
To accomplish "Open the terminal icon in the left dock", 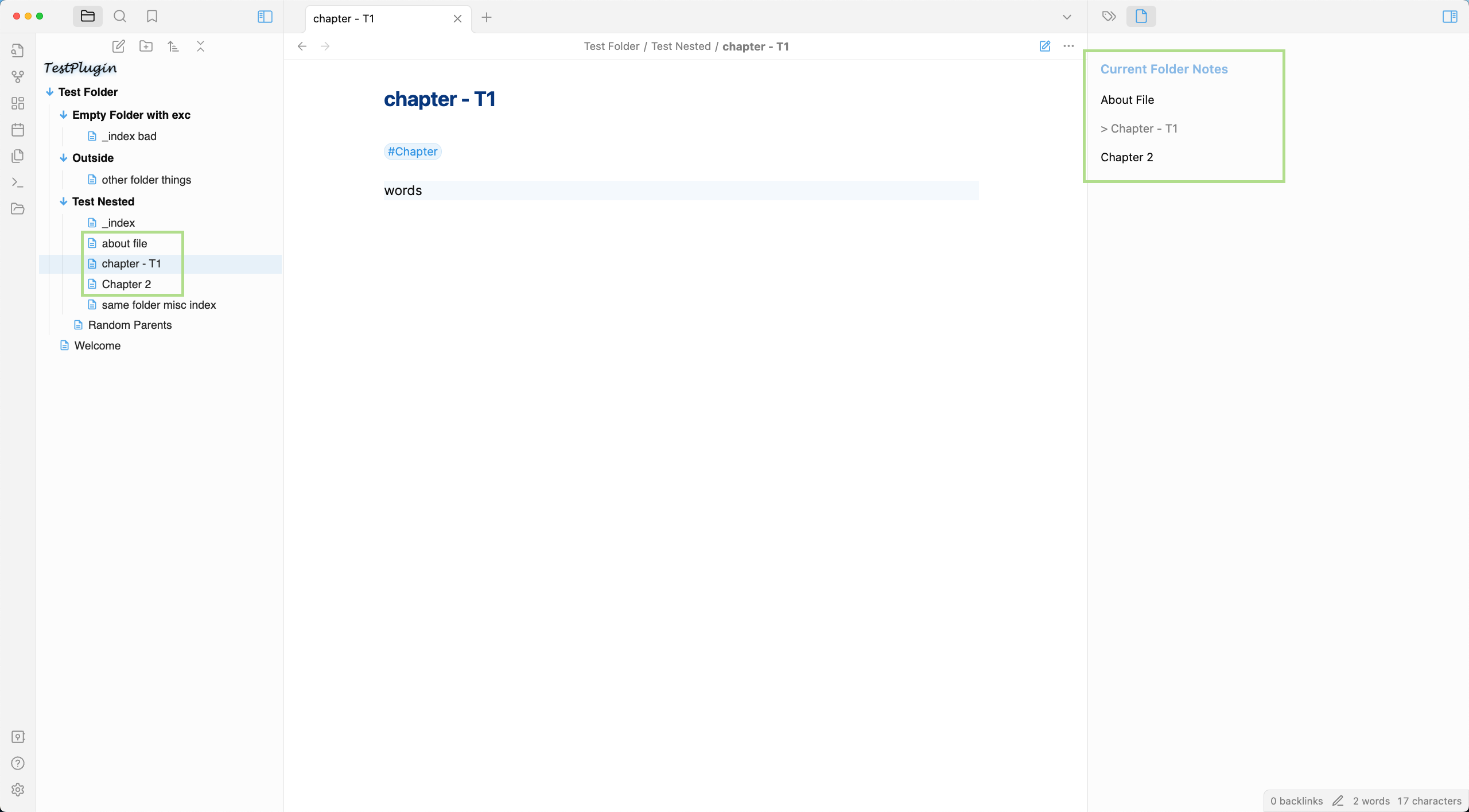I will [x=17, y=182].
